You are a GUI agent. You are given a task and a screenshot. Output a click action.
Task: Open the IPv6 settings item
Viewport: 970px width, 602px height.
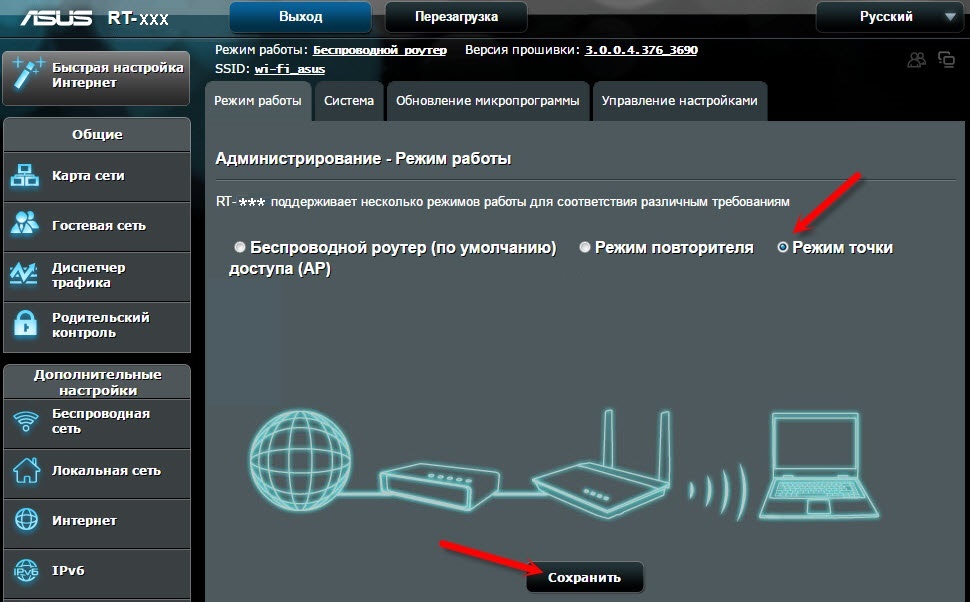coord(97,573)
